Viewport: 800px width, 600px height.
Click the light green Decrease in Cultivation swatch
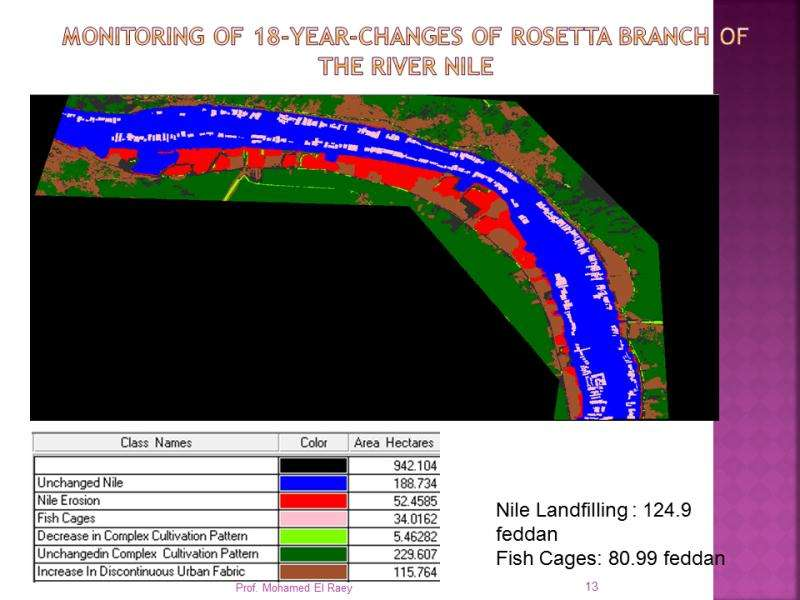[x=313, y=536]
